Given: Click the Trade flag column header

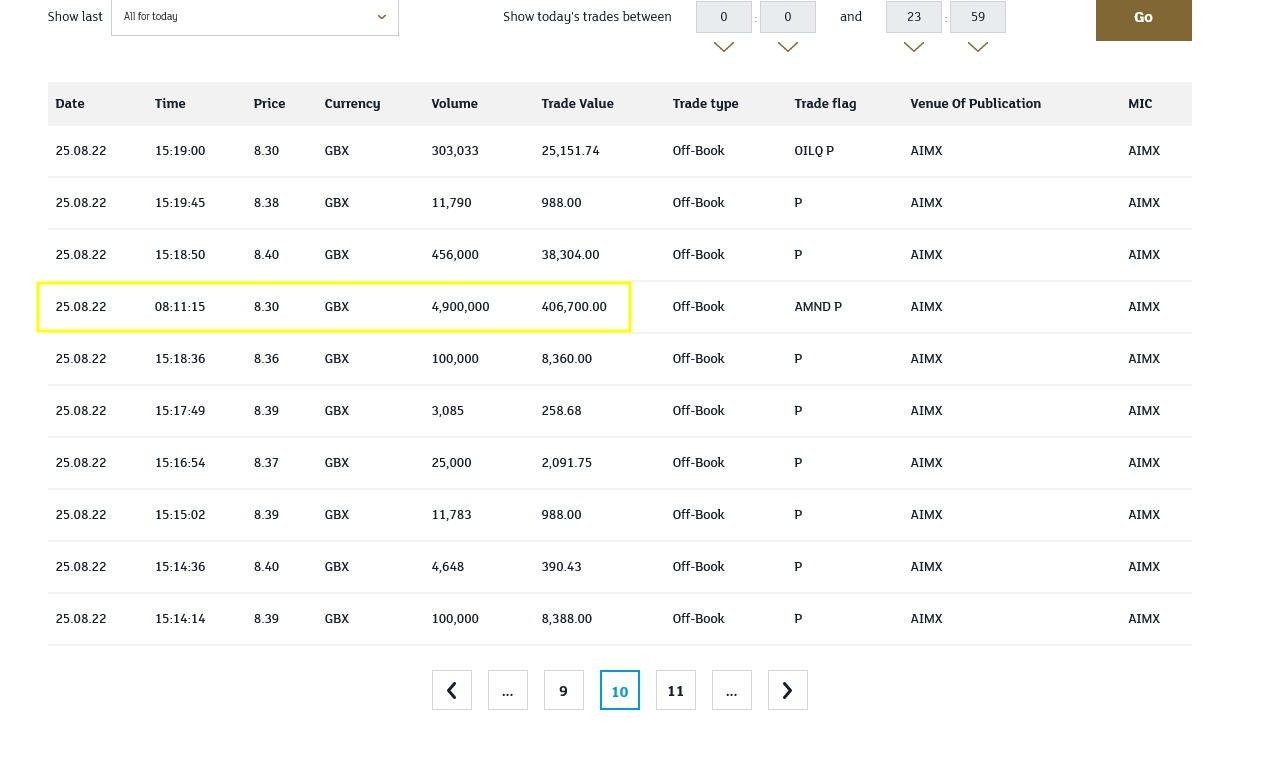Looking at the screenshot, I should click(x=825, y=103).
